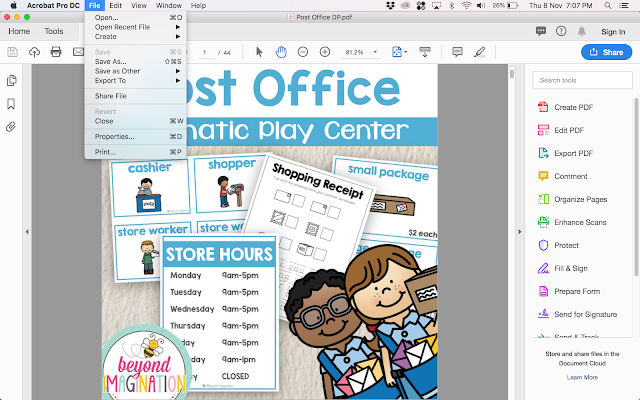Open the Edit menu

point(116,5)
